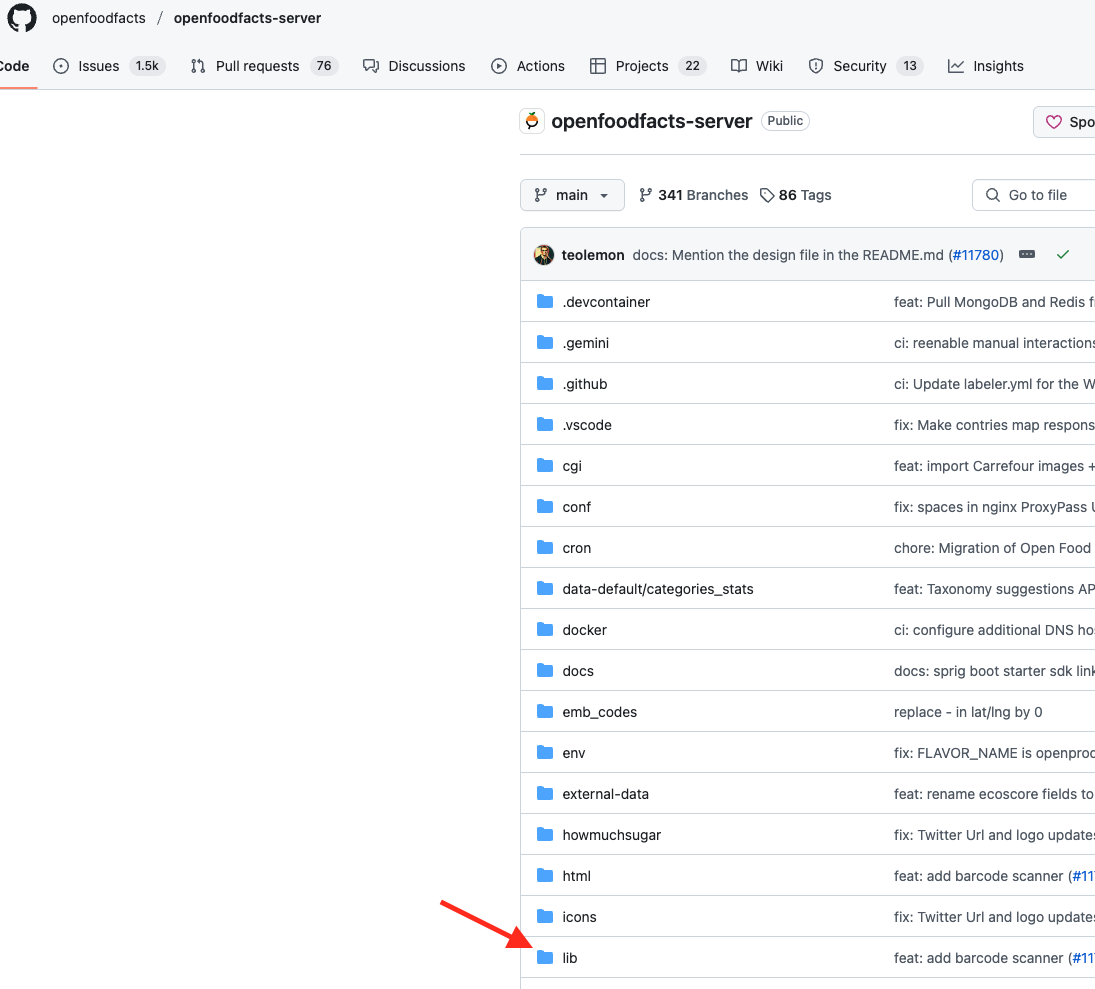Switch to the Insights tab
Viewport: 1095px width, 989px height.
[985, 66]
